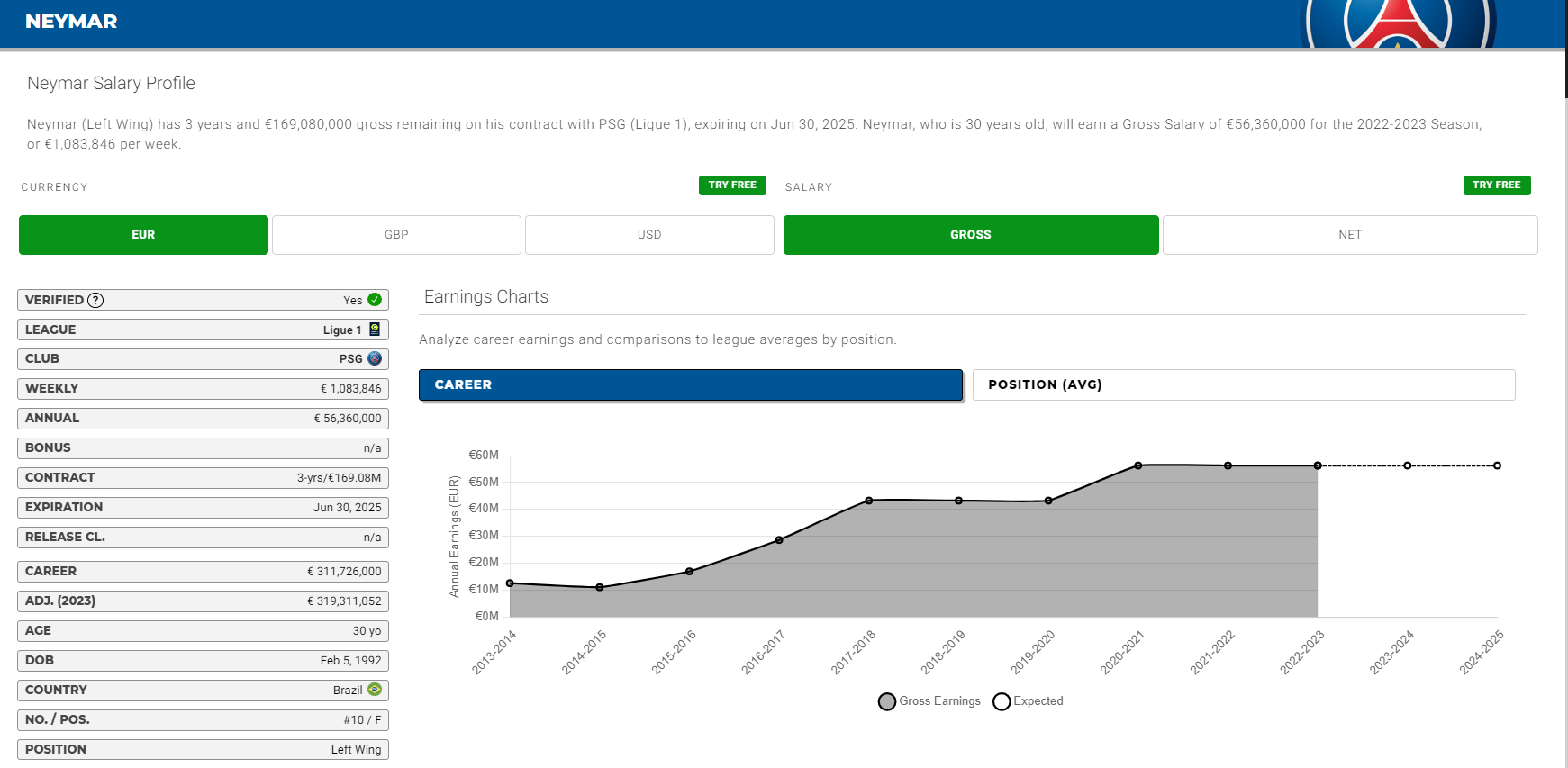Click the Earnings Charts heading
1568x768 pixels.
point(486,297)
